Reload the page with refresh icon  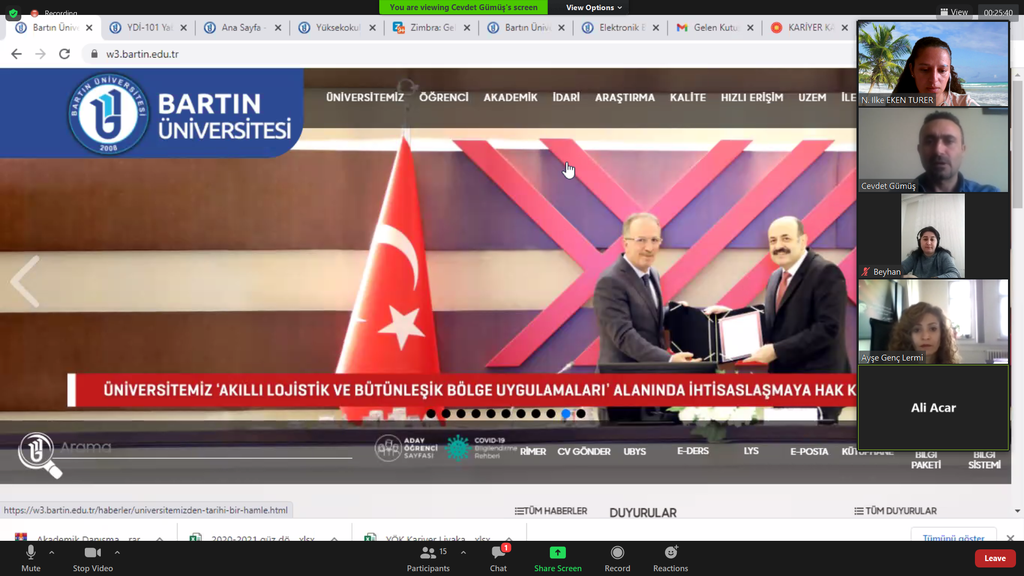(x=64, y=54)
